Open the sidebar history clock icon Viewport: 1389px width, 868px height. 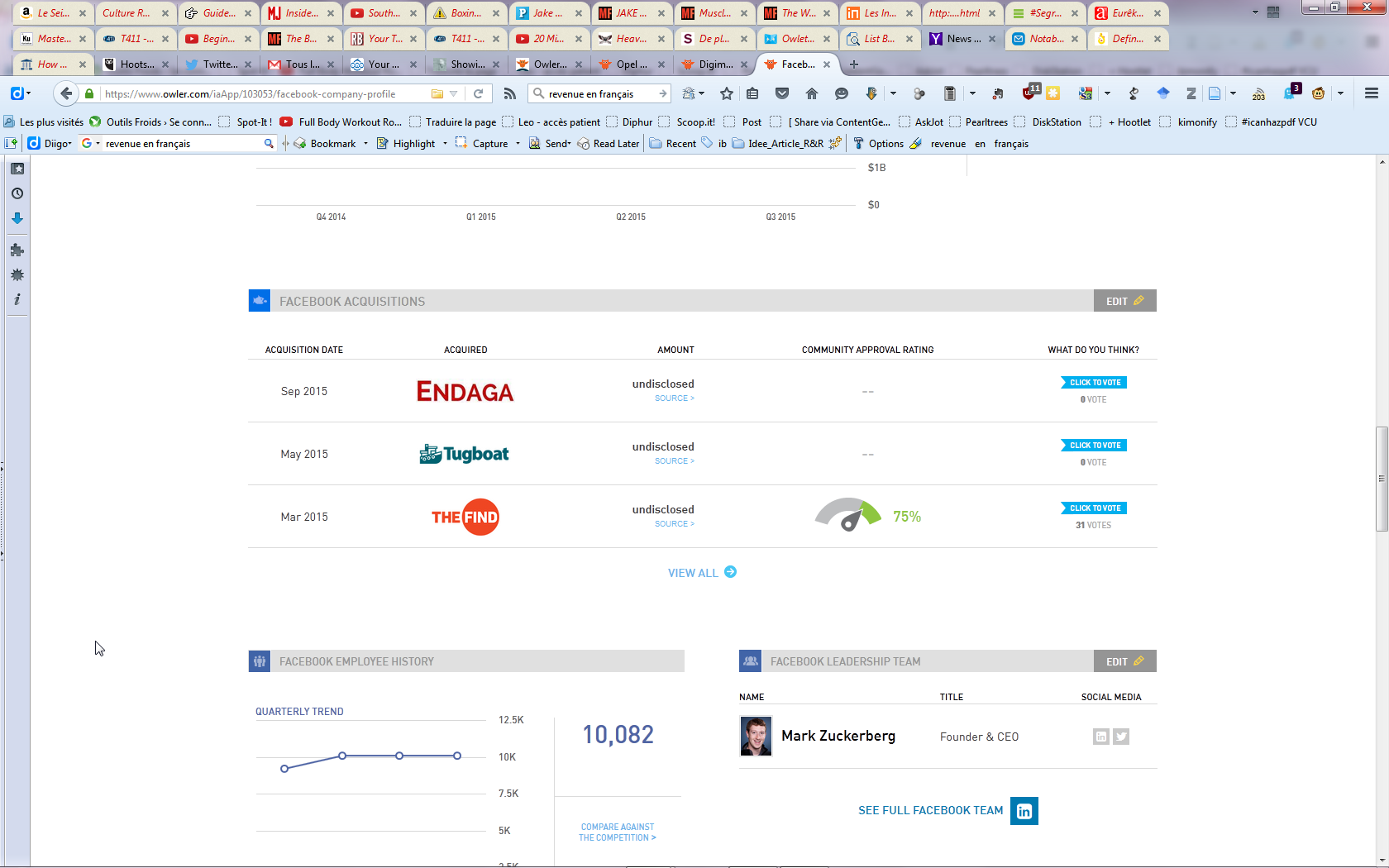point(17,193)
